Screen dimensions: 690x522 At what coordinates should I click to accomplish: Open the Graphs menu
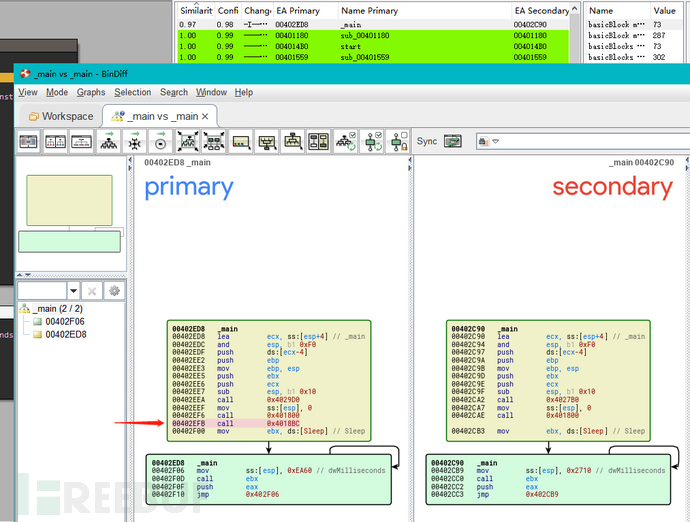click(x=91, y=92)
